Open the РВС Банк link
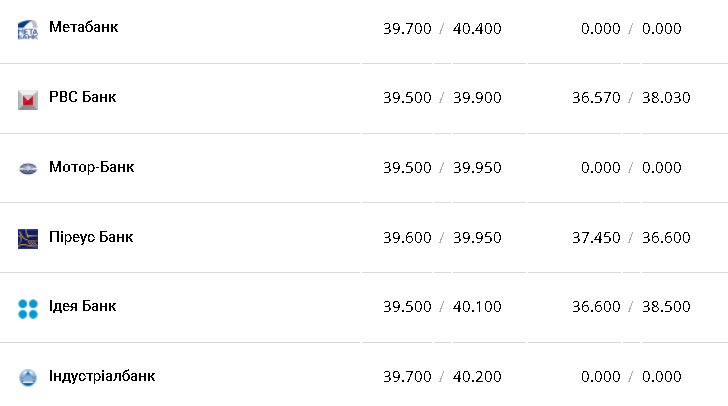The height and width of the screenshot is (406, 728). coord(82,98)
